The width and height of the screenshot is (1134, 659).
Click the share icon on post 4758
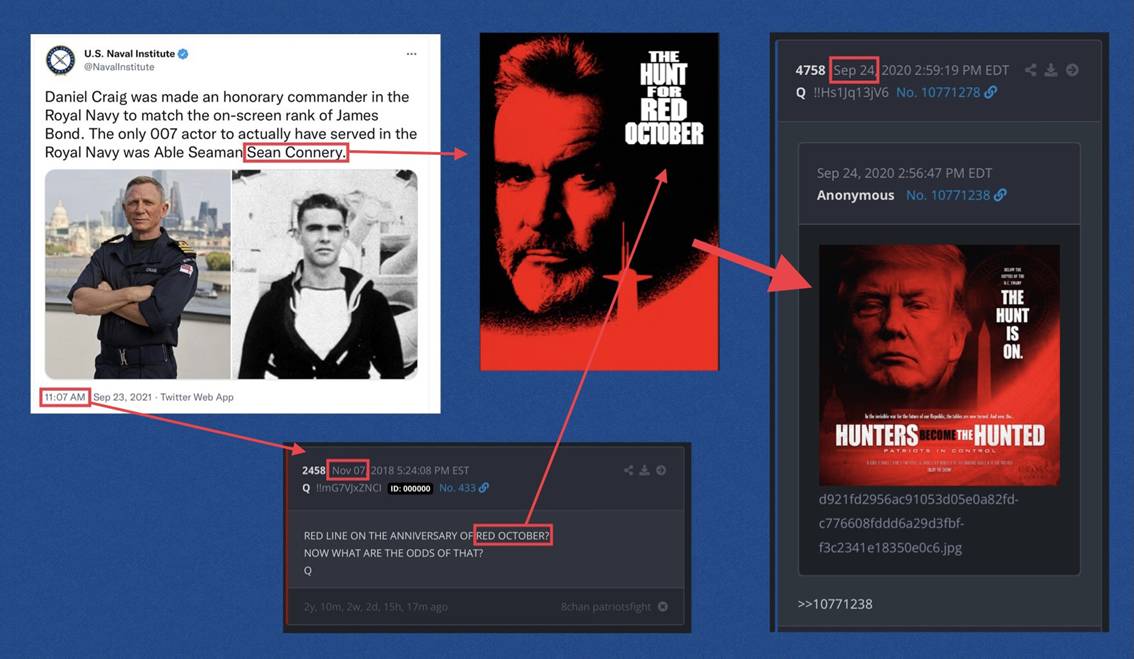[1030, 70]
